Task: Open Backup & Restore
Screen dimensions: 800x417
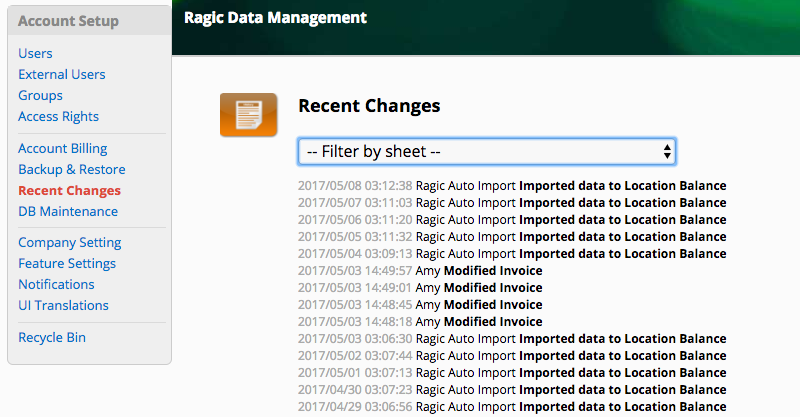Action: tap(72, 169)
